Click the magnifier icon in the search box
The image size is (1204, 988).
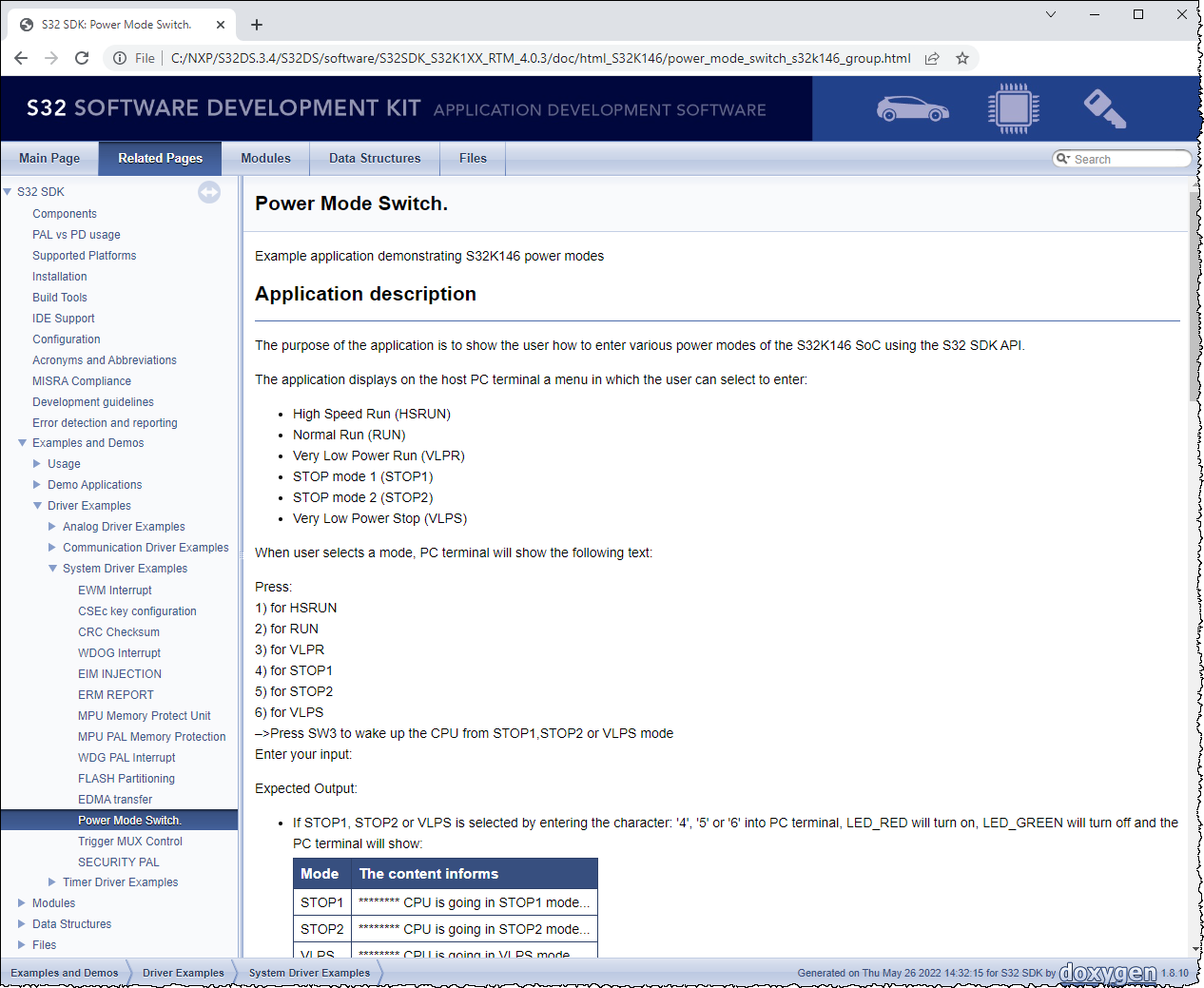(1063, 158)
